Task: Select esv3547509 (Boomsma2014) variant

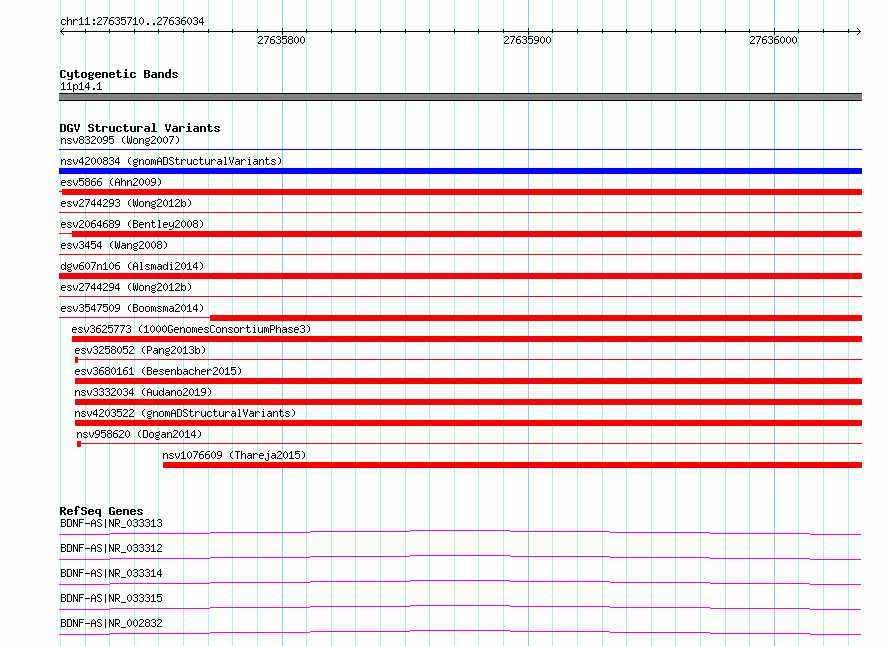Action: click(132, 308)
